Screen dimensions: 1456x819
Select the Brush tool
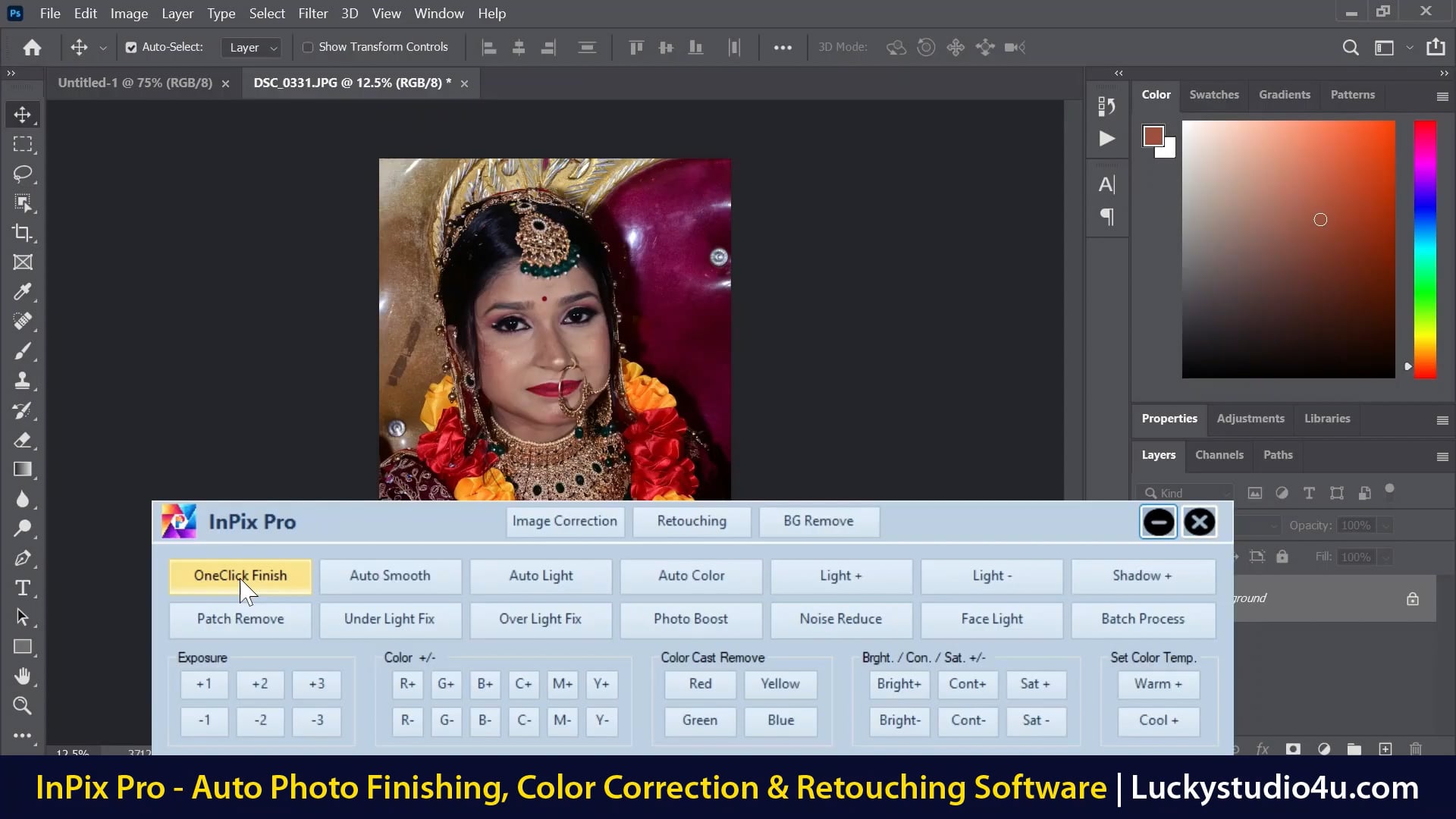23,351
